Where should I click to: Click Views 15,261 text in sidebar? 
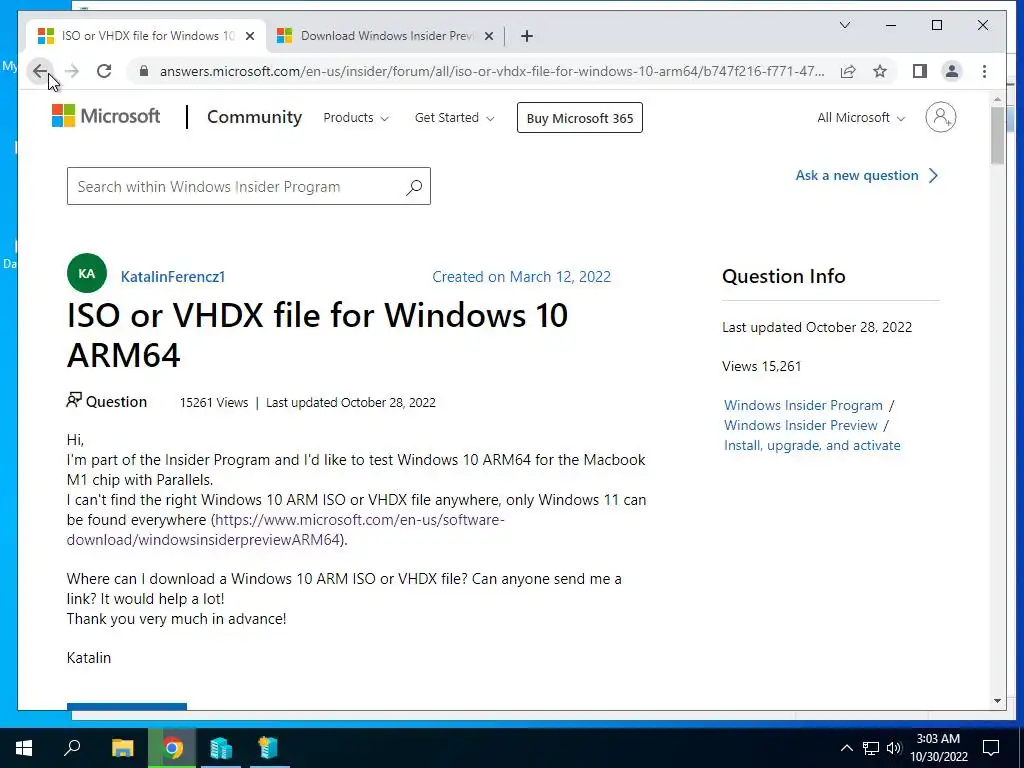pyautogui.click(x=761, y=366)
